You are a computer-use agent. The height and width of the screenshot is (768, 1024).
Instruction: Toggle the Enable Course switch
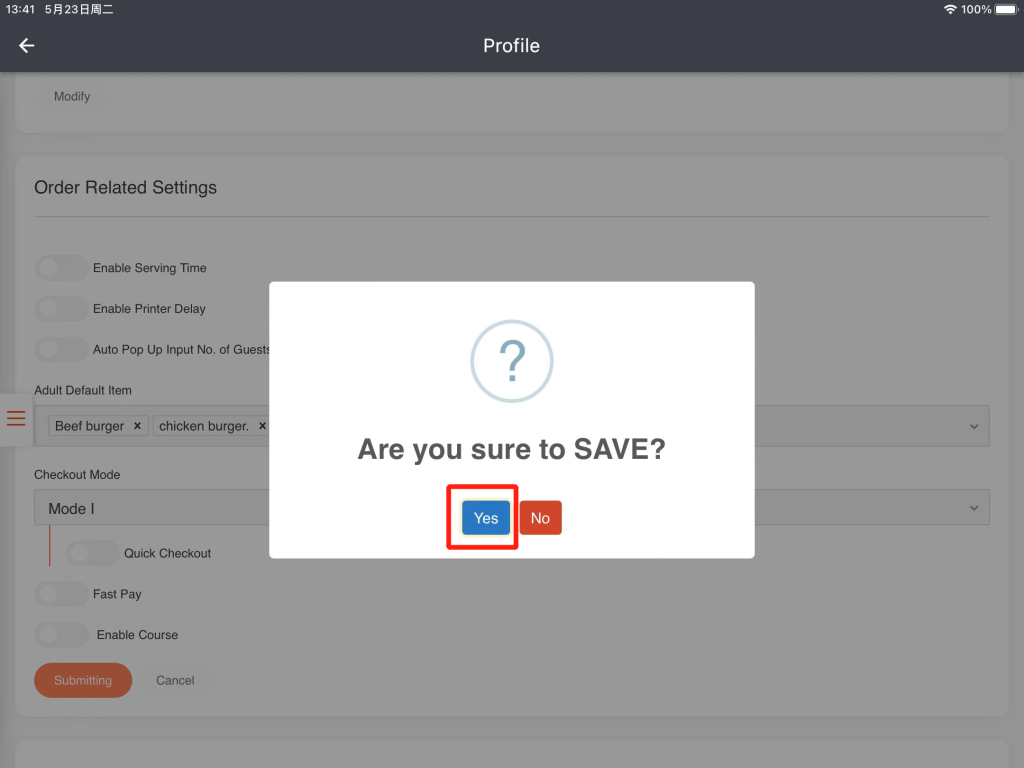click(61, 635)
